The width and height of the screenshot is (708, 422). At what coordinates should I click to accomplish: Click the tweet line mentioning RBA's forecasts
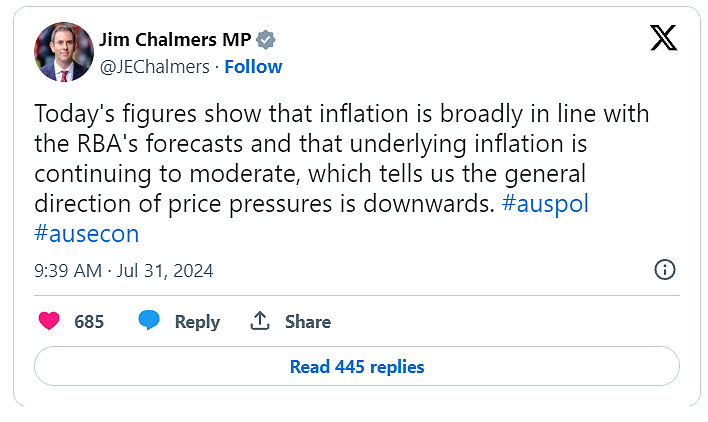(311, 144)
